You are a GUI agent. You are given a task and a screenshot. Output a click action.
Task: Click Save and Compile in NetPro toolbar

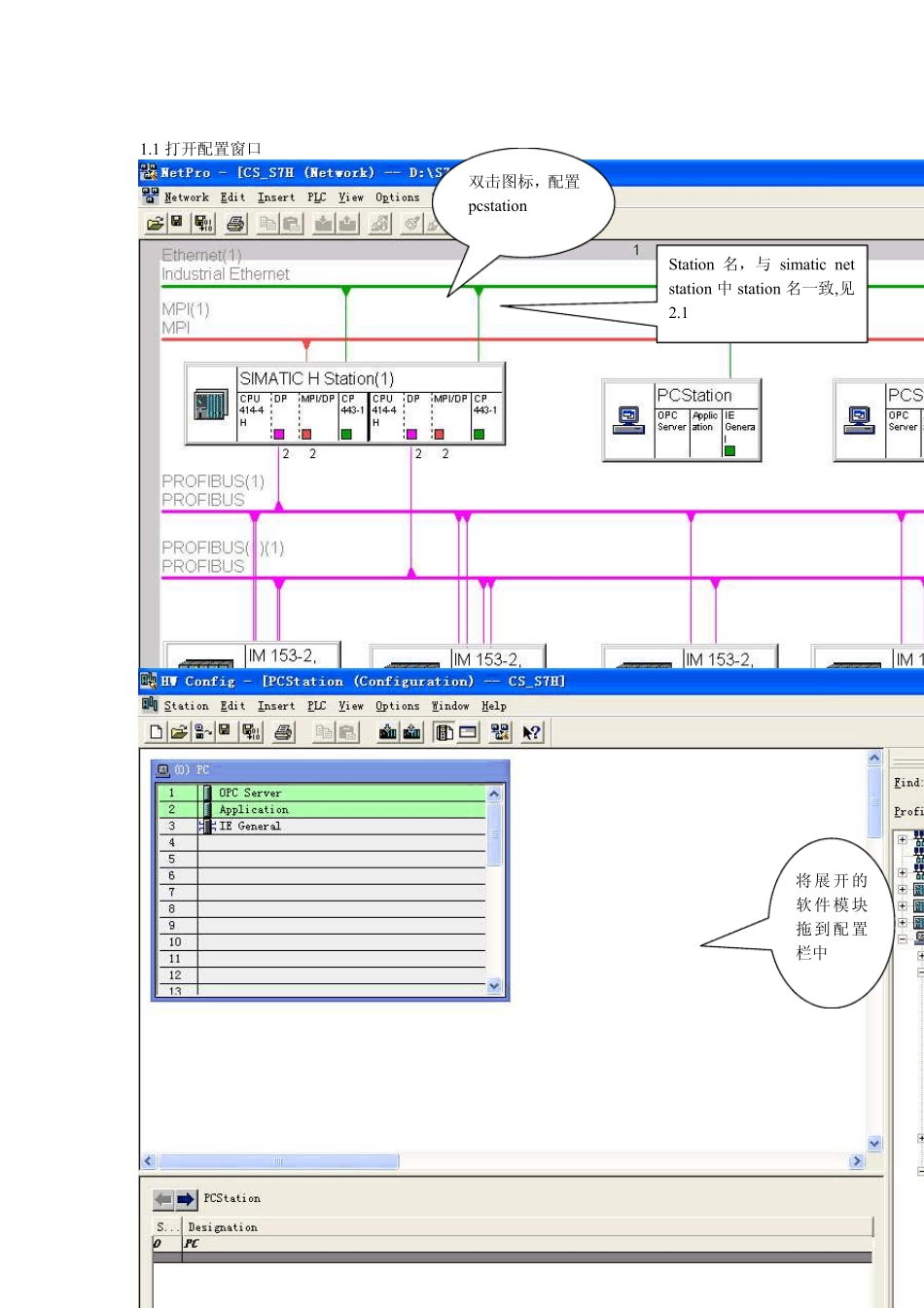[203, 224]
